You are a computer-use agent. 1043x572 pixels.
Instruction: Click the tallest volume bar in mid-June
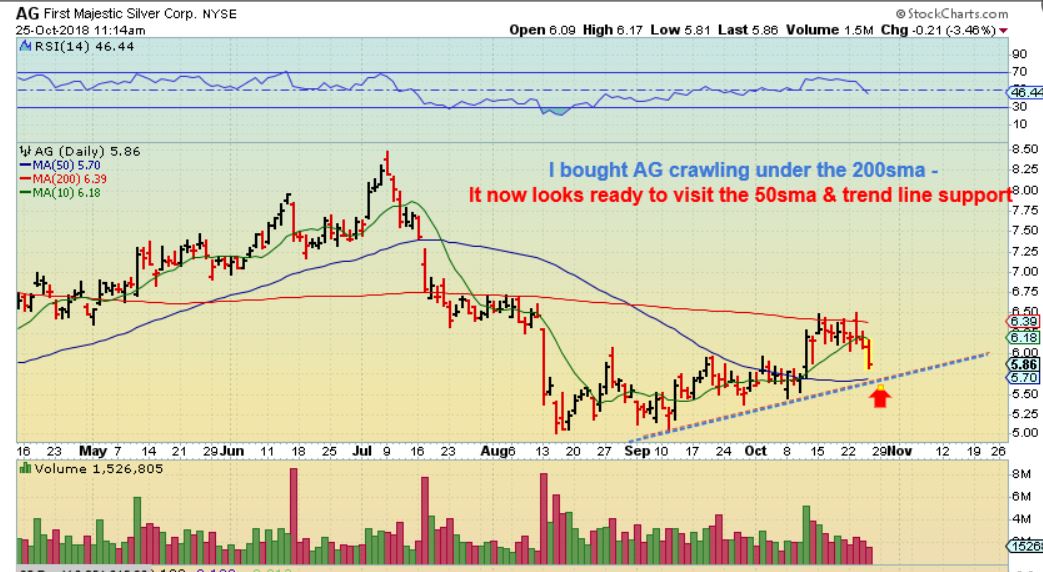point(293,516)
